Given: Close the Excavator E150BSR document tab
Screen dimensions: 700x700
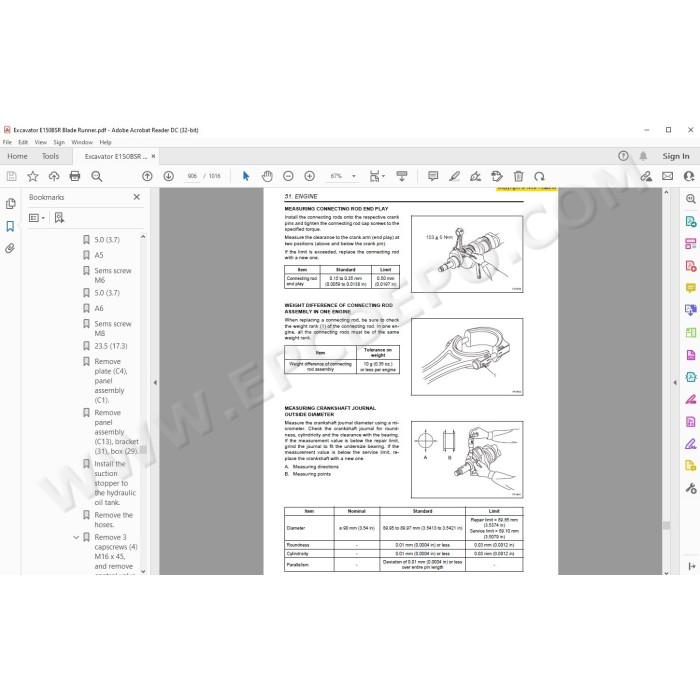Looking at the screenshot, I should click(153, 156).
